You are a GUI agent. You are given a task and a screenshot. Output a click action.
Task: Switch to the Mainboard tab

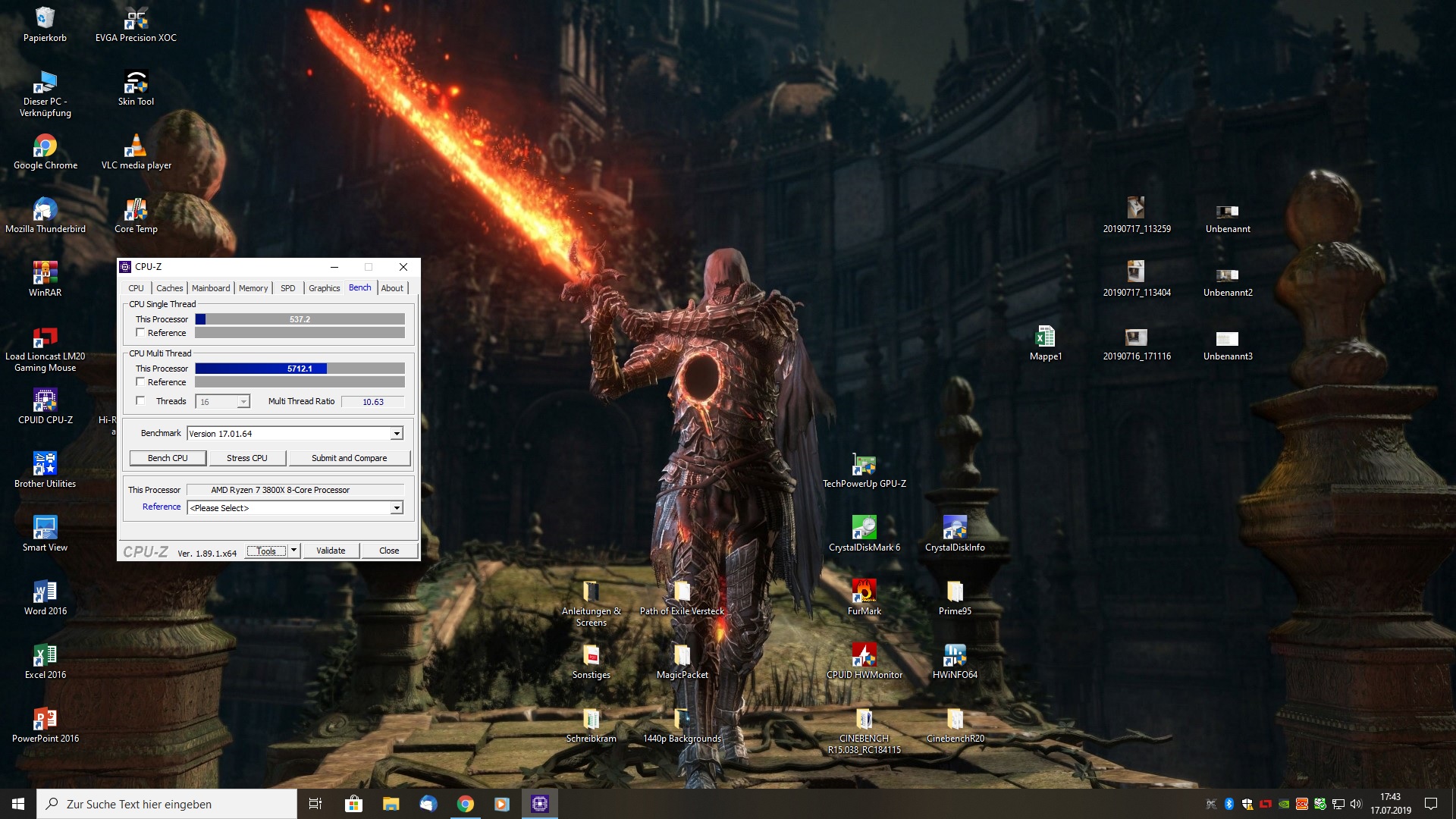coord(210,288)
